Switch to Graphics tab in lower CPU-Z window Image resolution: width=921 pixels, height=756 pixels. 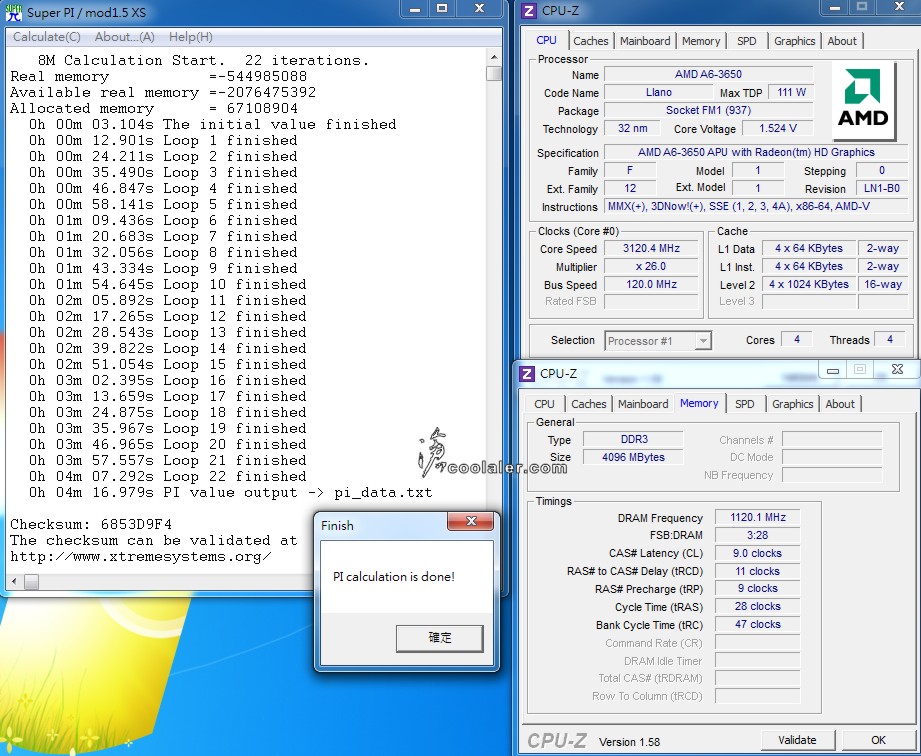(x=792, y=404)
